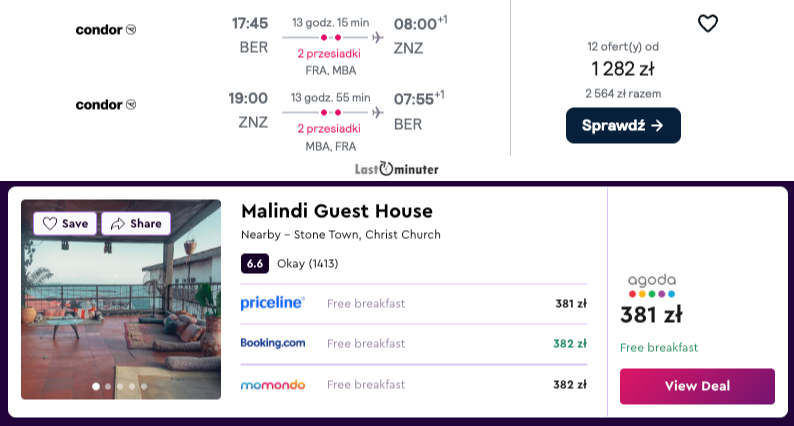
Task: Click the Lastminuter provider logo
Action: 396,169
